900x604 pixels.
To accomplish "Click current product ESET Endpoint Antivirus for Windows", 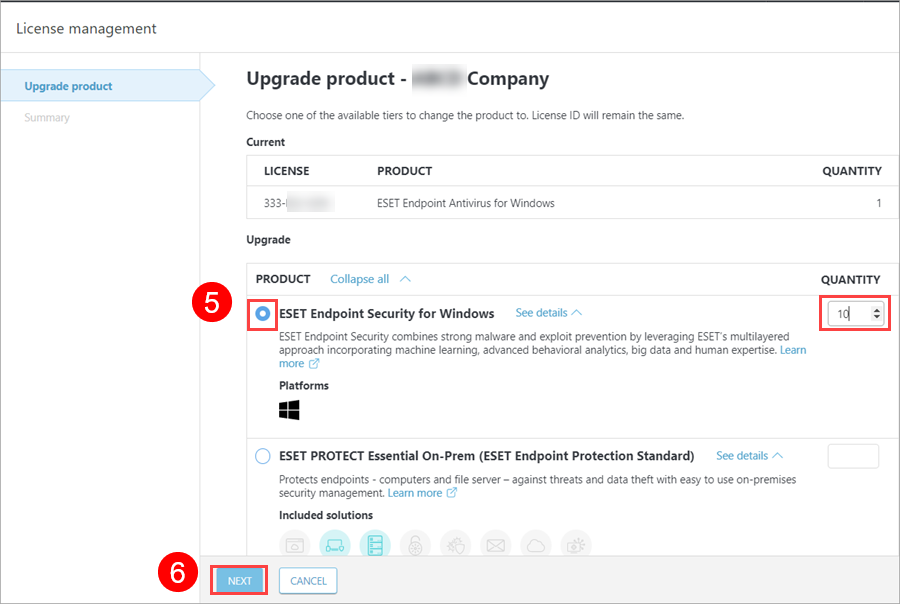I will (465, 203).
